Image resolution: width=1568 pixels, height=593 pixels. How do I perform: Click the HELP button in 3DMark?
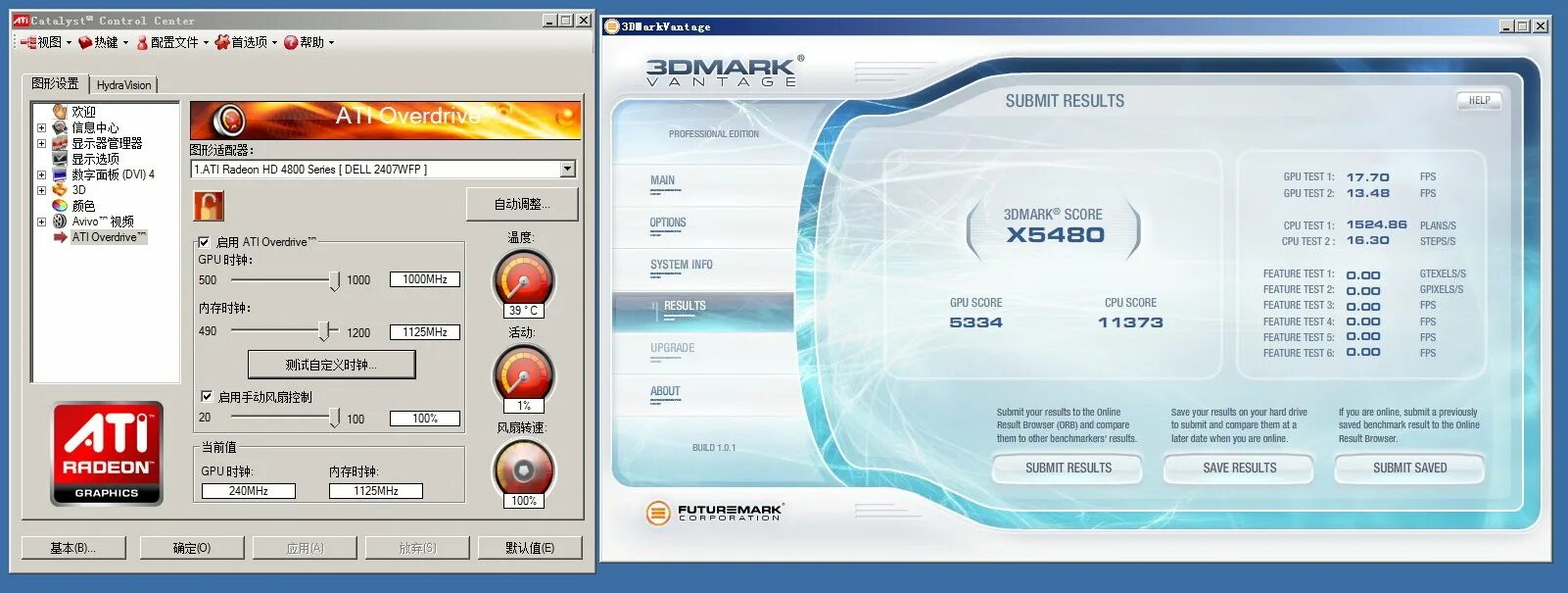point(1479,100)
